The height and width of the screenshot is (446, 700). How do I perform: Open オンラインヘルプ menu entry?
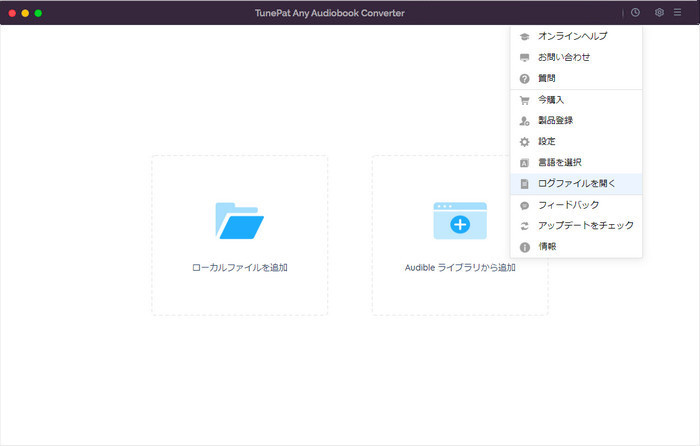(x=576, y=36)
